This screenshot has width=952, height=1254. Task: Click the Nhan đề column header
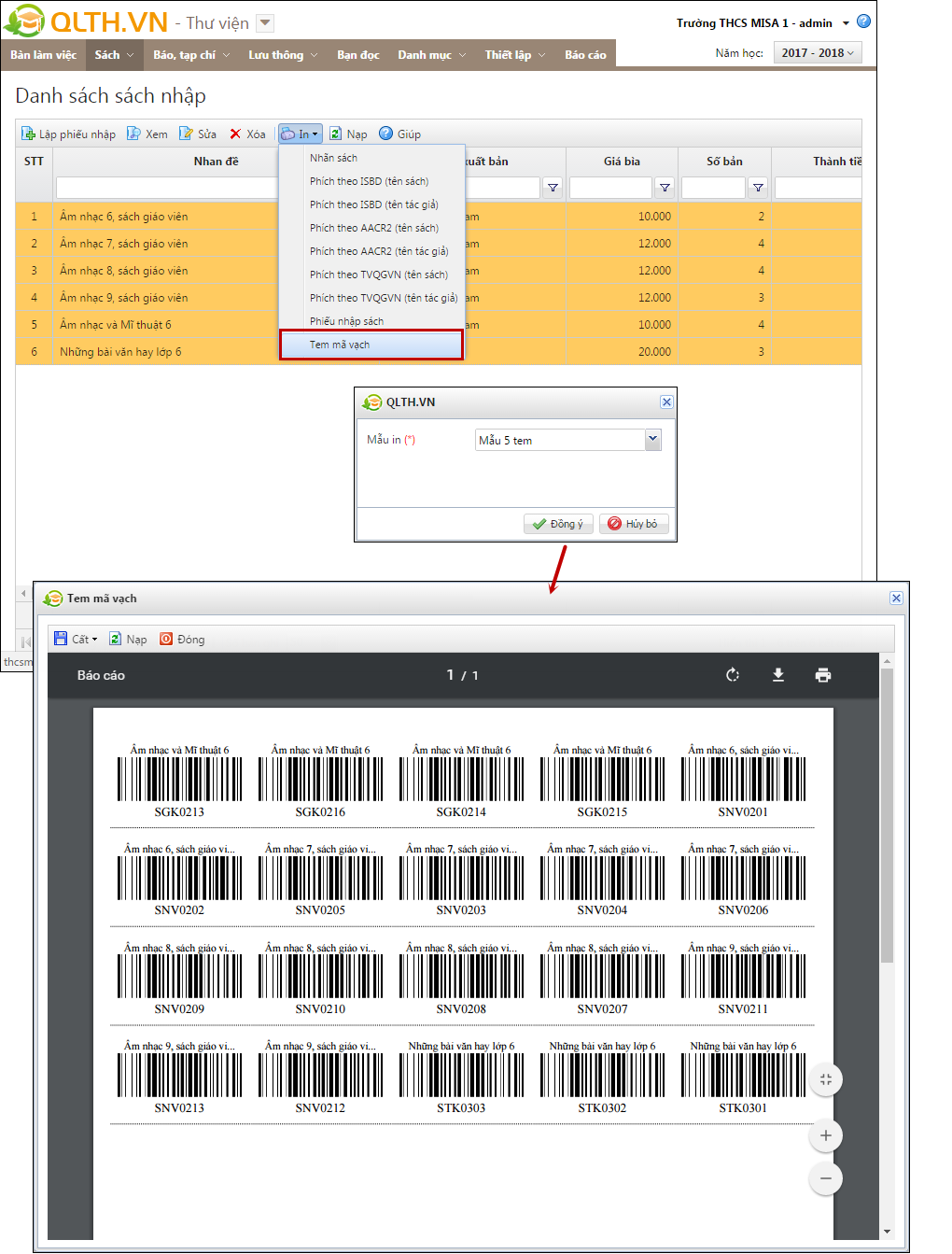point(216,161)
